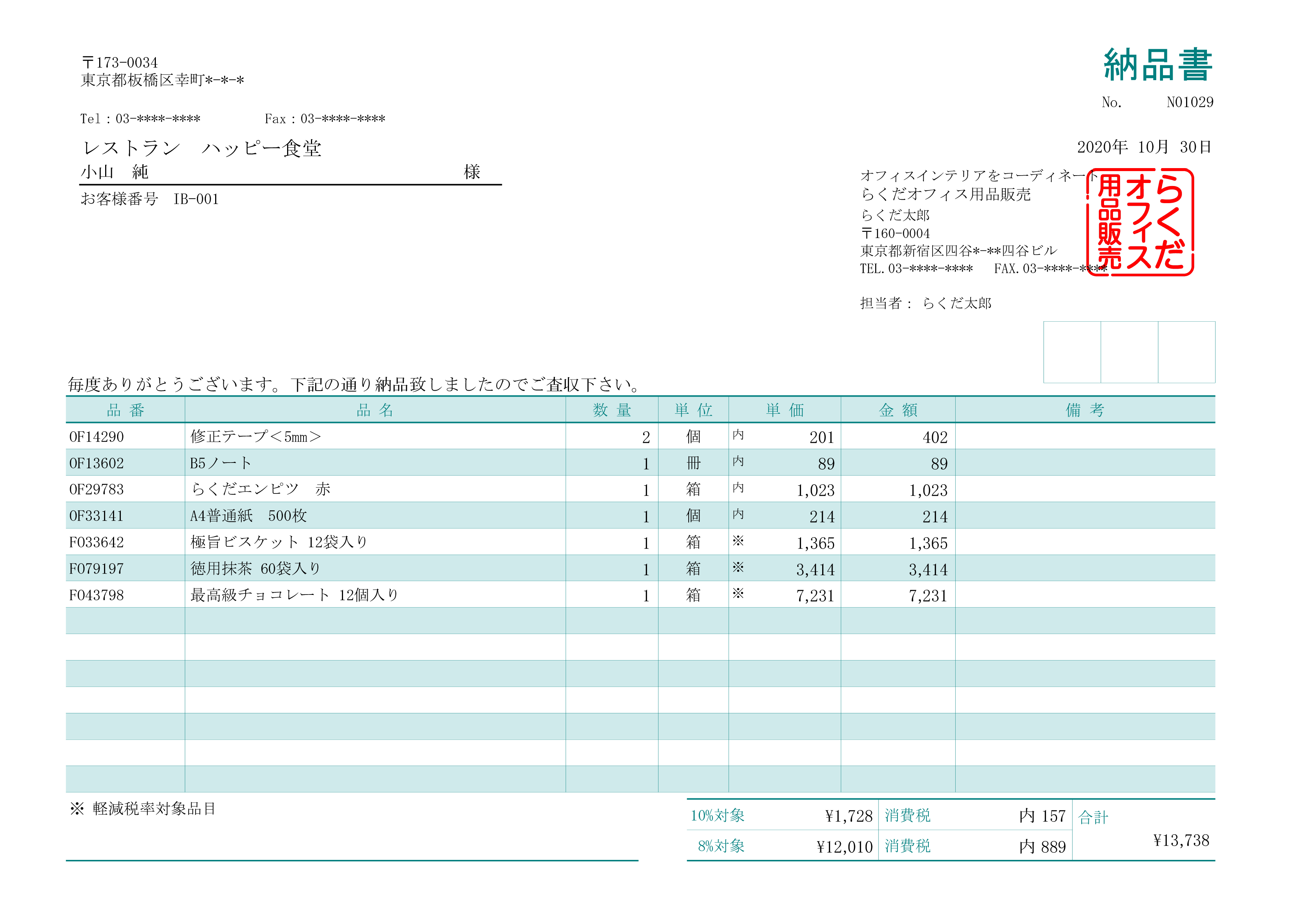Click the company name らくだオフィス用品販売
The width and height of the screenshot is (1308, 924).
click(946, 195)
